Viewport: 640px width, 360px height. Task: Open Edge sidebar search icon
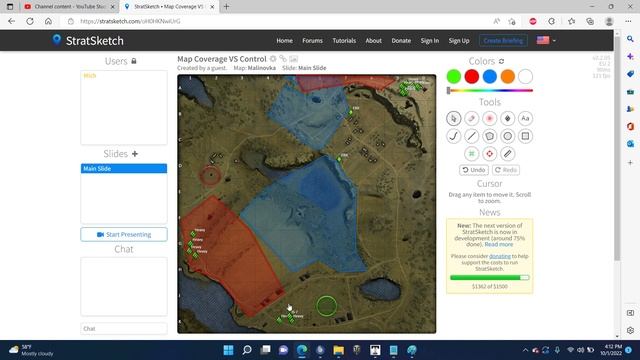(630, 39)
